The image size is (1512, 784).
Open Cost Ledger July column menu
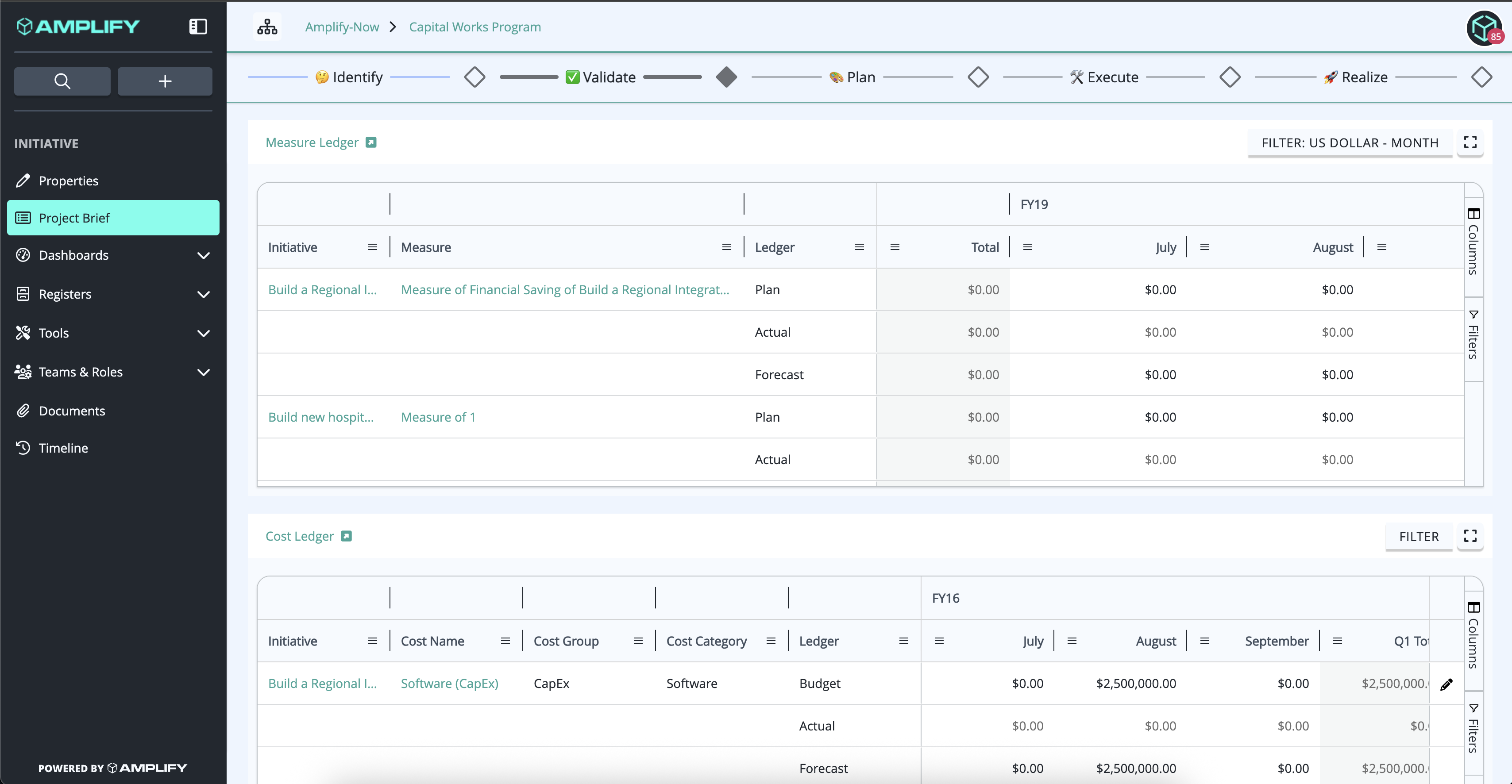point(939,641)
